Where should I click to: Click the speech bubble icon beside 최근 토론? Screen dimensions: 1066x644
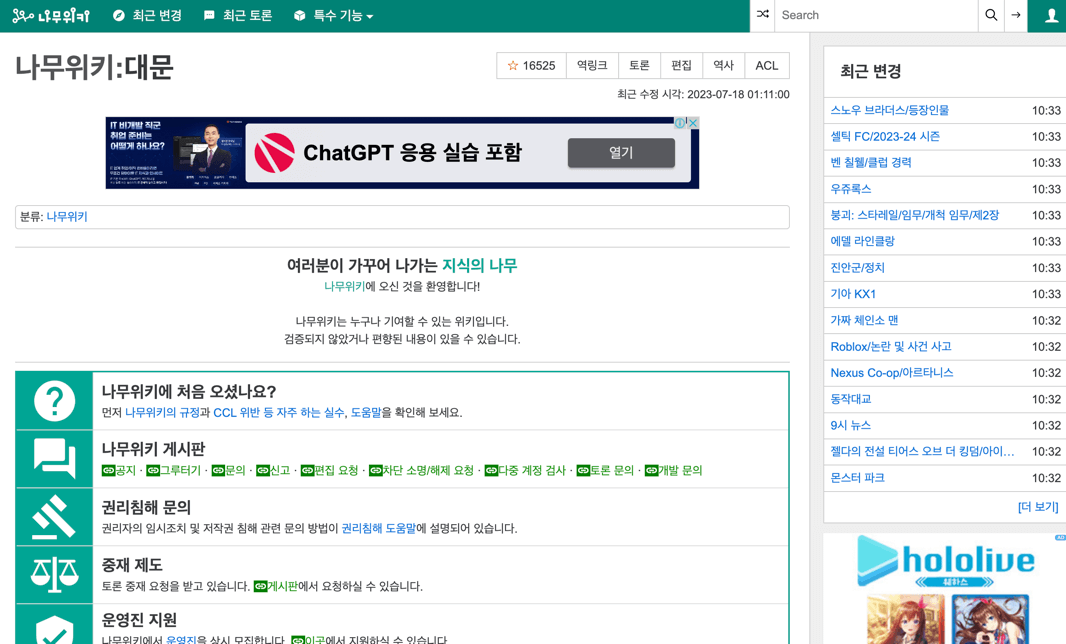pos(208,15)
